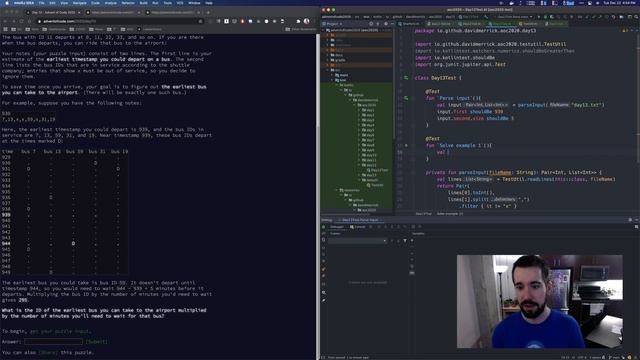Switch to the Debugger sub-tab
Image resolution: width=640 pixels, height=360 pixels.
tap(337, 227)
